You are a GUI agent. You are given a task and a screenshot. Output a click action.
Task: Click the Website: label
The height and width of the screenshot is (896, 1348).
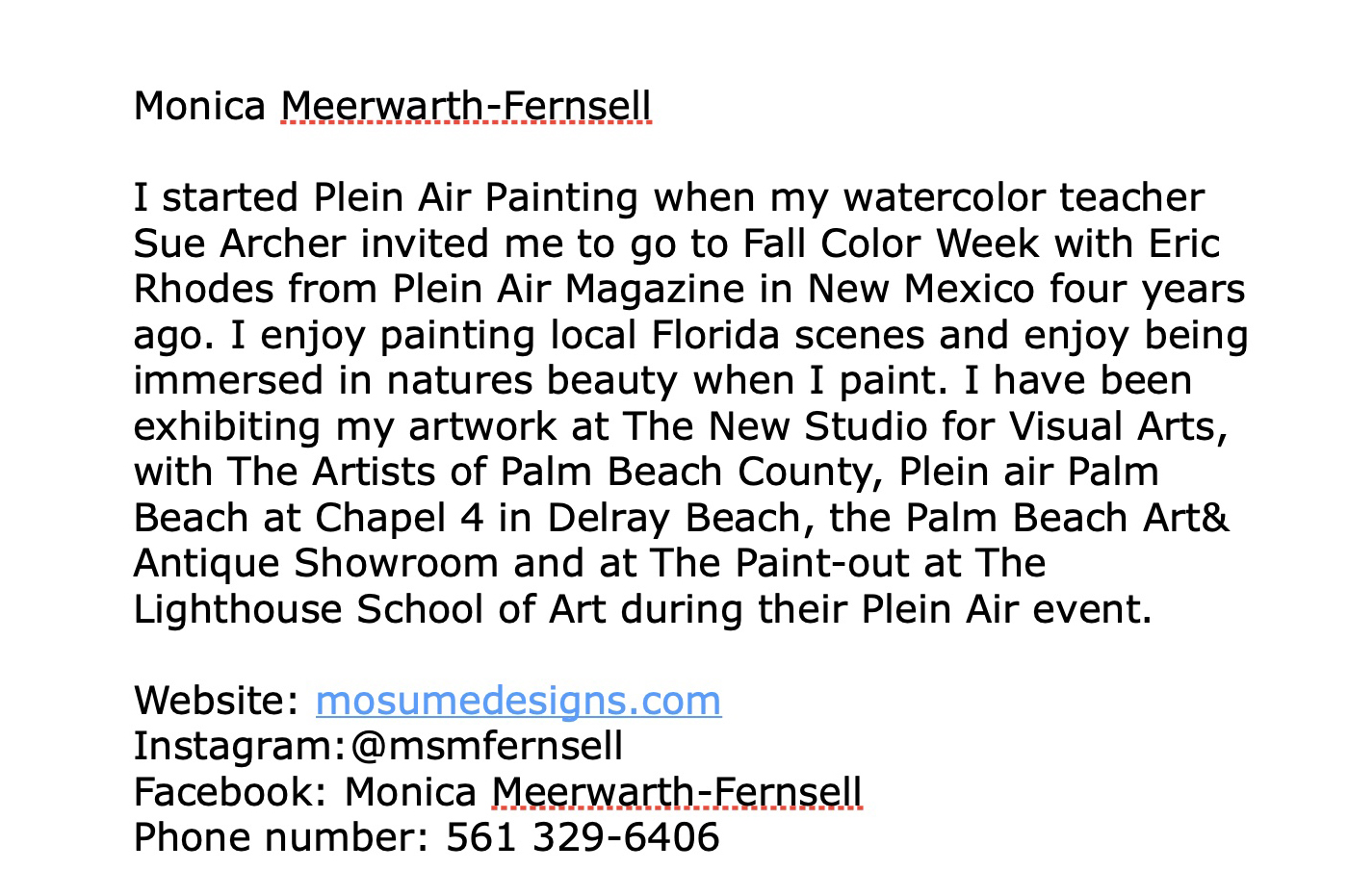217,701
